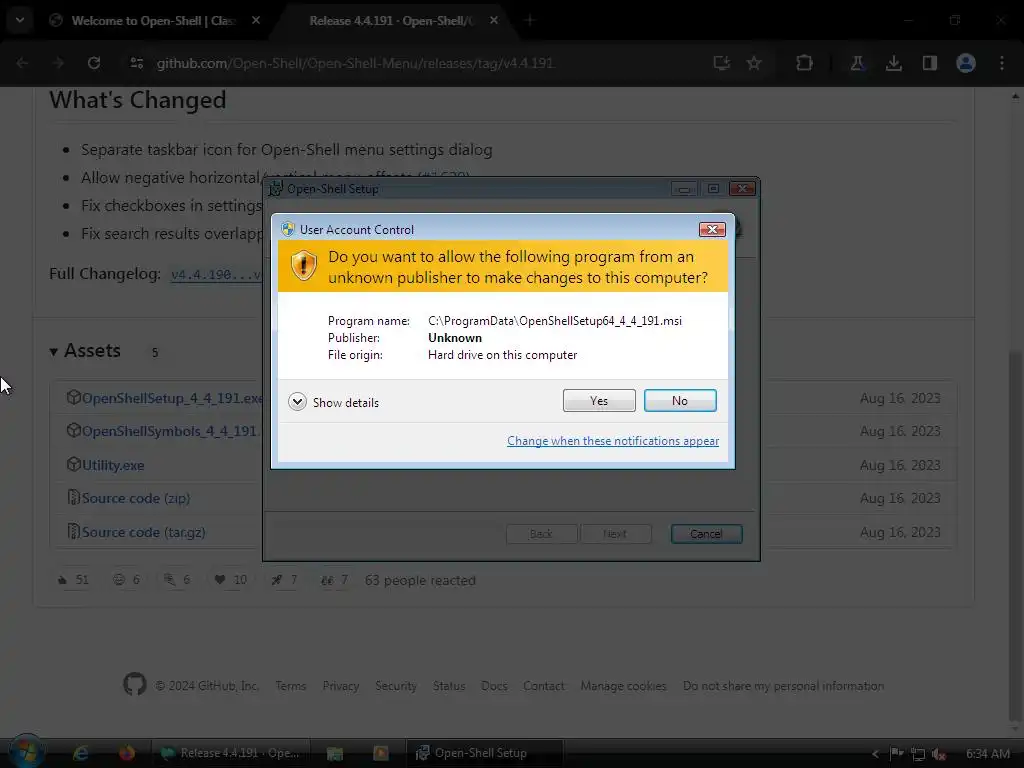Image resolution: width=1024 pixels, height=768 pixels.
Task: Close the User Account Control dialog
Action: click(x=712, y=229)
